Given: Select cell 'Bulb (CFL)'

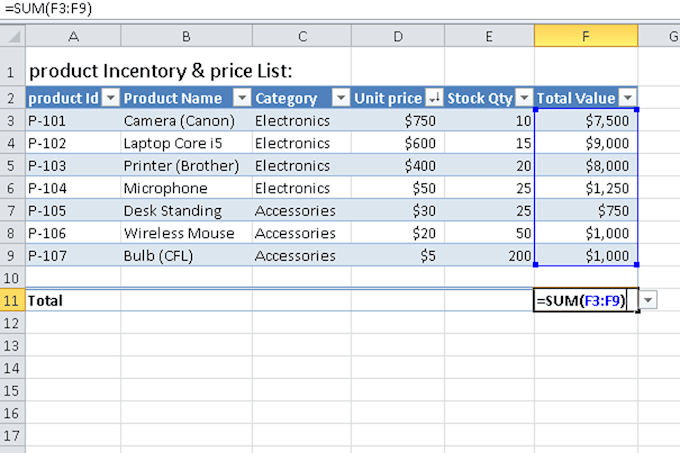Looking at the screenshot, I should coord(186,256).
